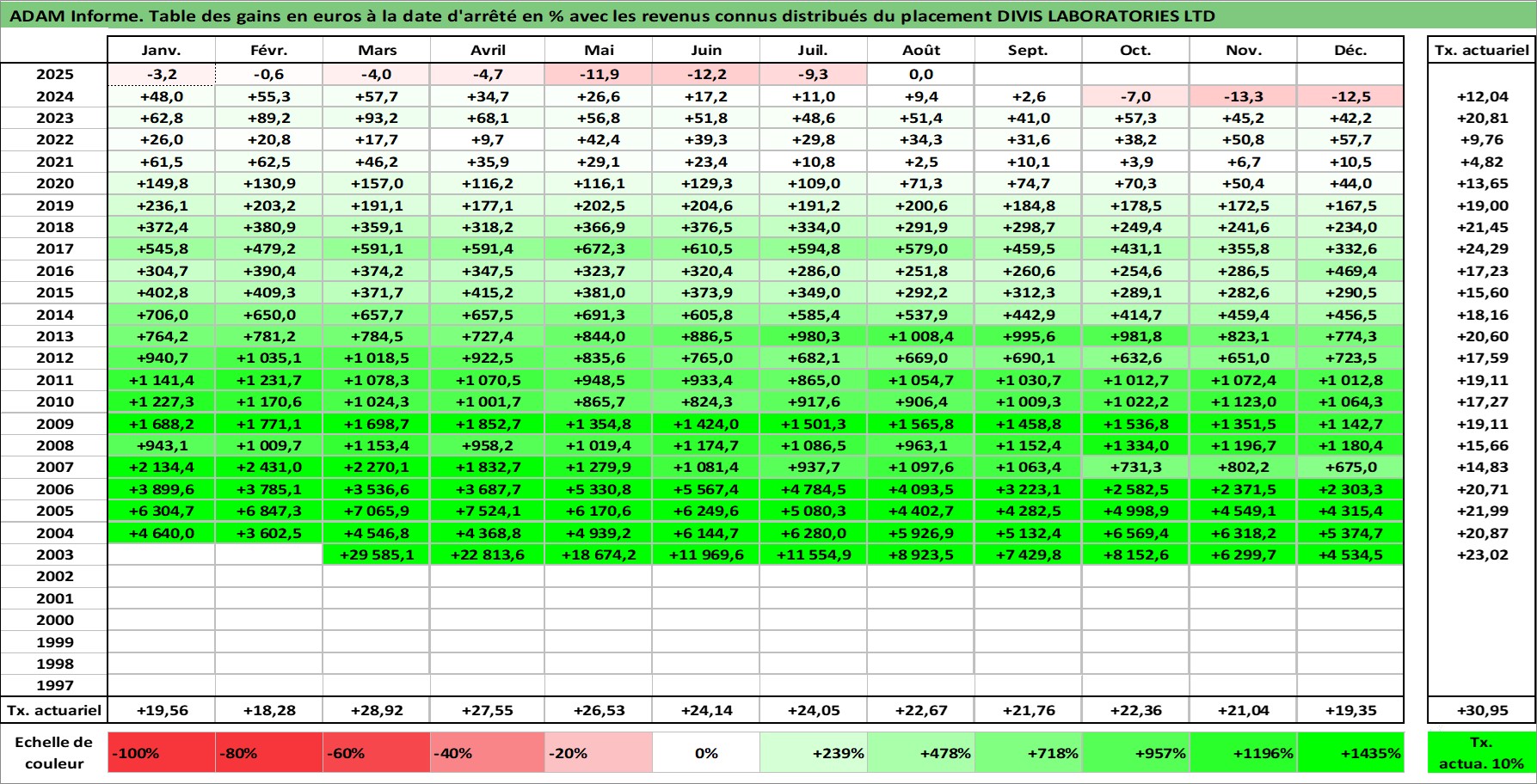Click the 2017 Mai cell showing +672,3
Screen dimensions: 1537x784
click(x=598, y=248)
